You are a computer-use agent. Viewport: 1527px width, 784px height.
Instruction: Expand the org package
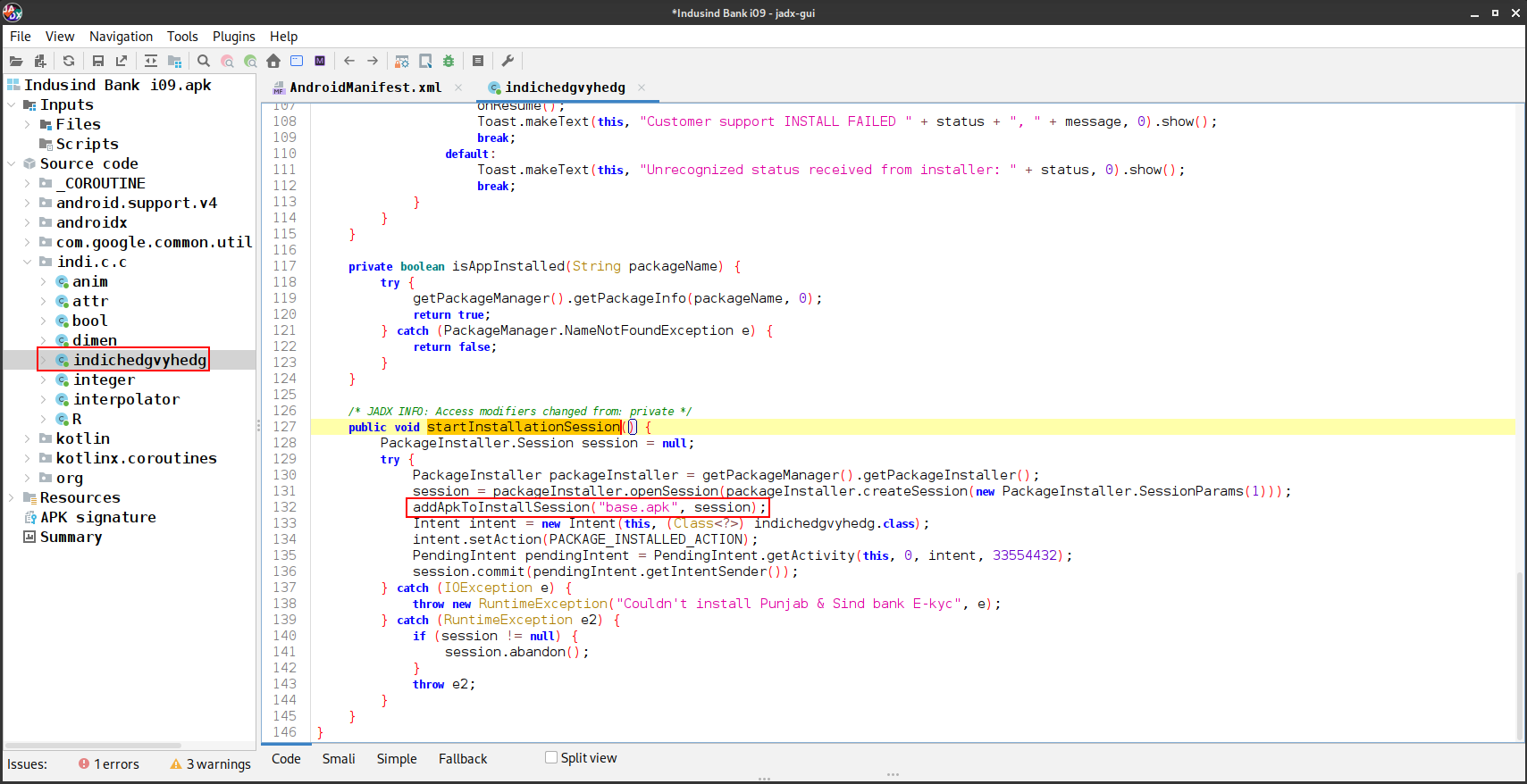click(x=28, y=478)
